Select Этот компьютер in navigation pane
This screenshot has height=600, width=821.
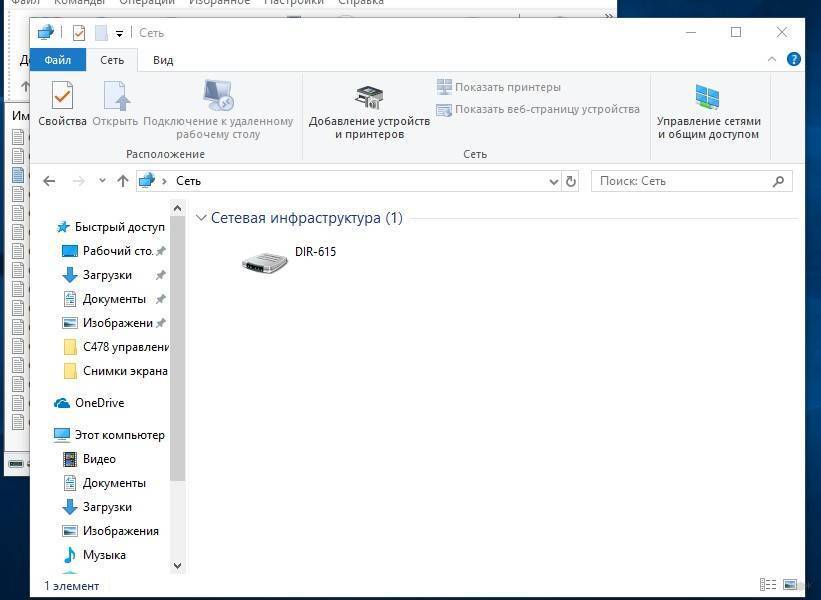109,435
